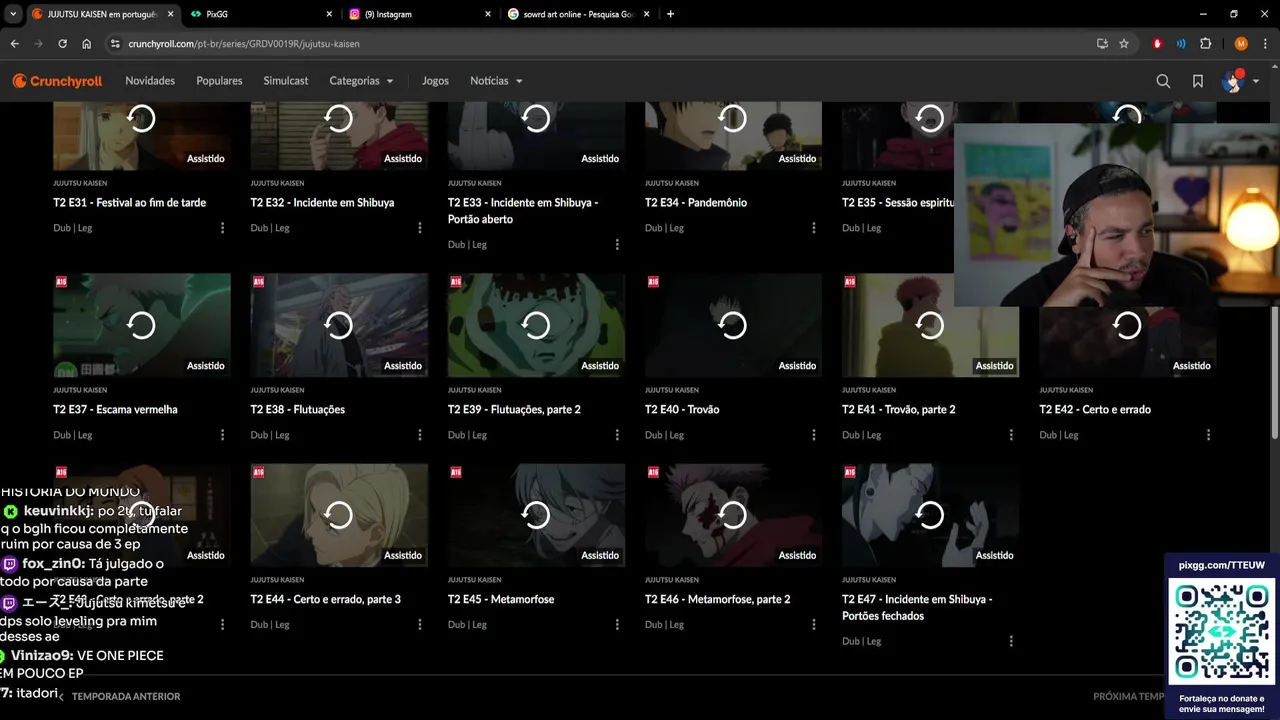Open the tab search dropdown arrow
Image resolution: width=1280 pixels, height=720 pixels.
coord(13,14)
